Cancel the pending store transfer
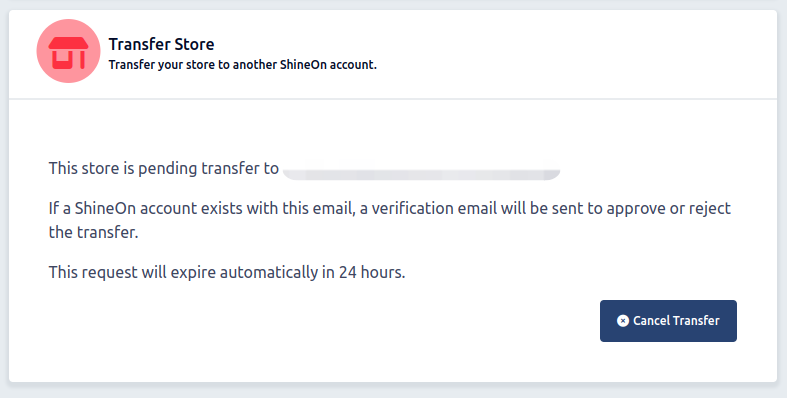This screenshot has height=398, width=787. pos(668,321)
